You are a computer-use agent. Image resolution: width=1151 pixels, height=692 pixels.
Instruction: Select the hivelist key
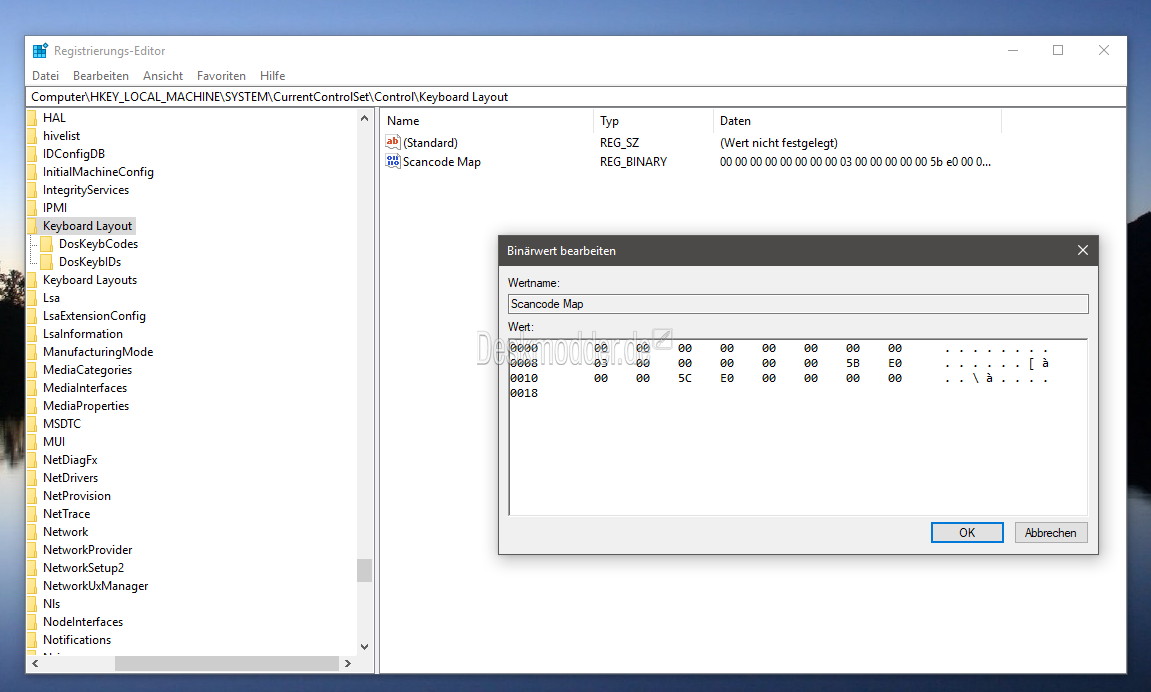(x=61, y=136)
